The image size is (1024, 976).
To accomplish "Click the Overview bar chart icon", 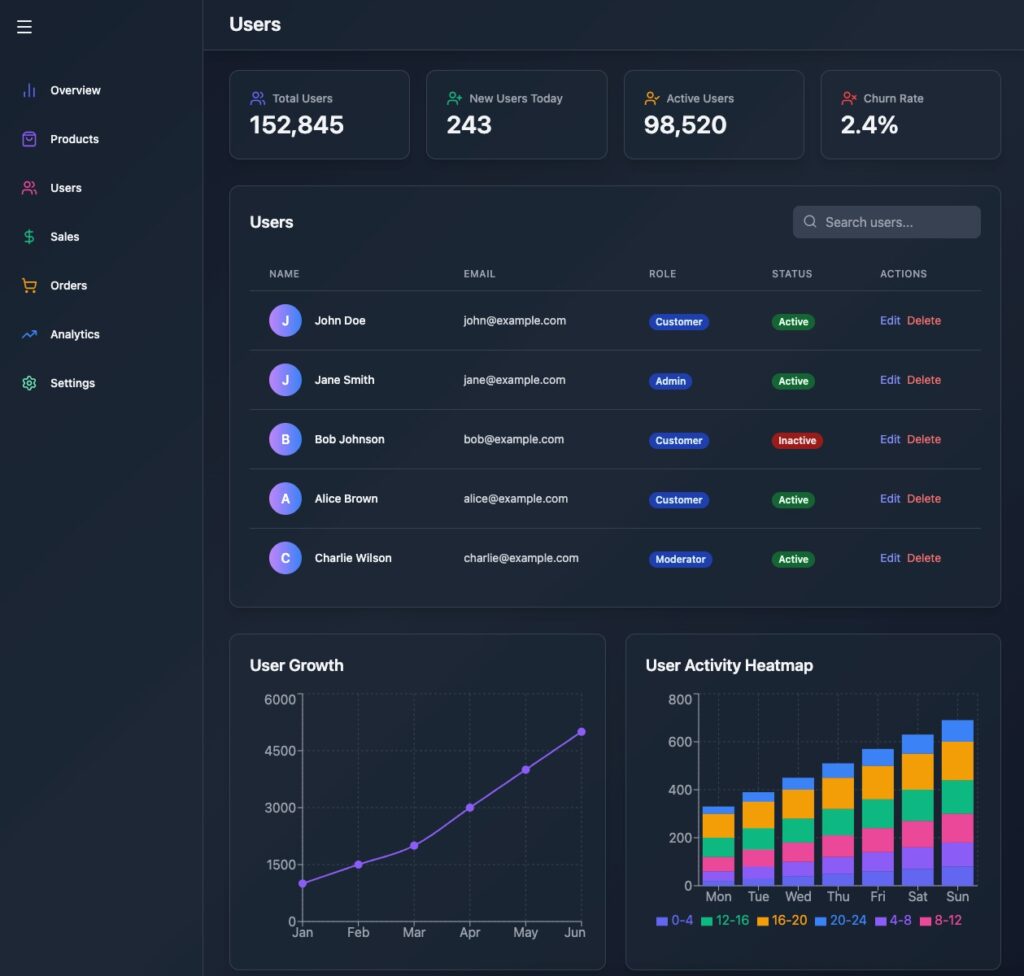I will tap(29, 91).
